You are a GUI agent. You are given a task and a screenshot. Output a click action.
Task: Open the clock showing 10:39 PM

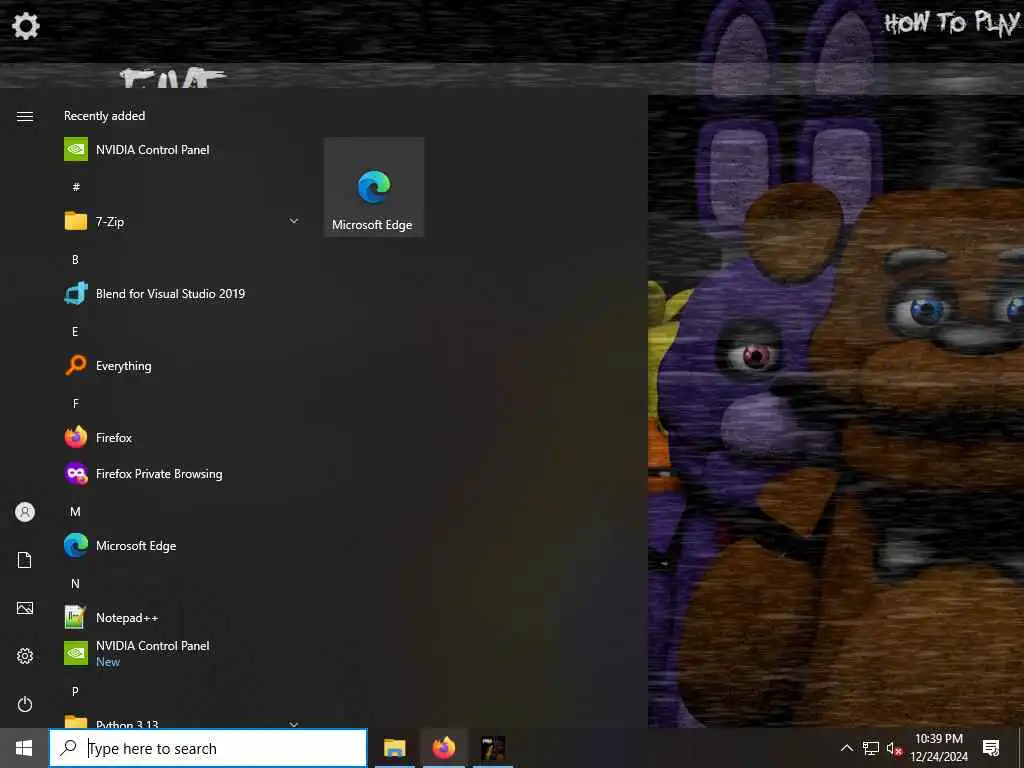(x=938, y=748)
